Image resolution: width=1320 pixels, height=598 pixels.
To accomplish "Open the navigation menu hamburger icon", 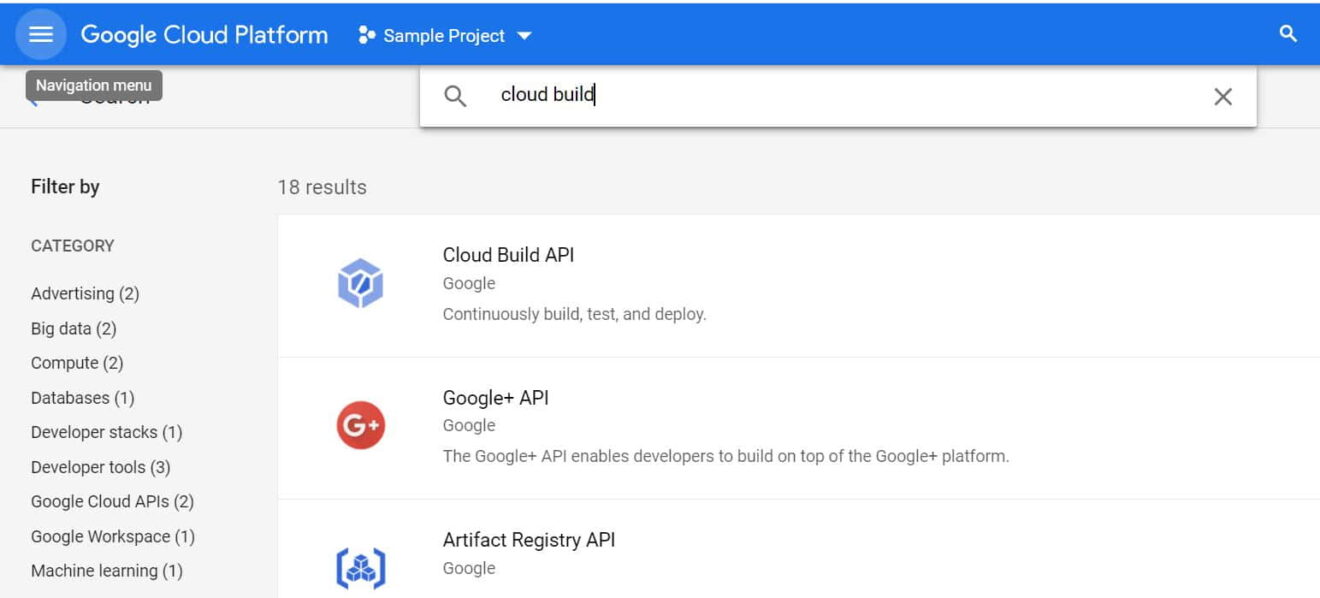I will 41,33.
